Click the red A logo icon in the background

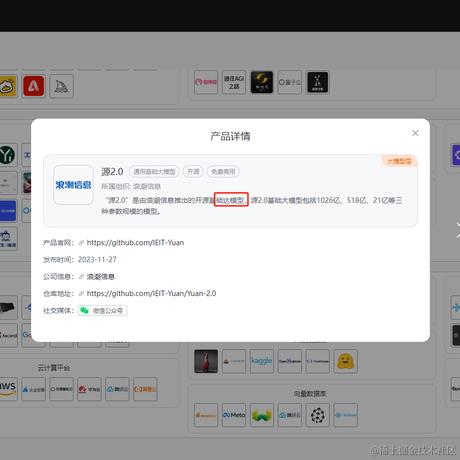34,86
